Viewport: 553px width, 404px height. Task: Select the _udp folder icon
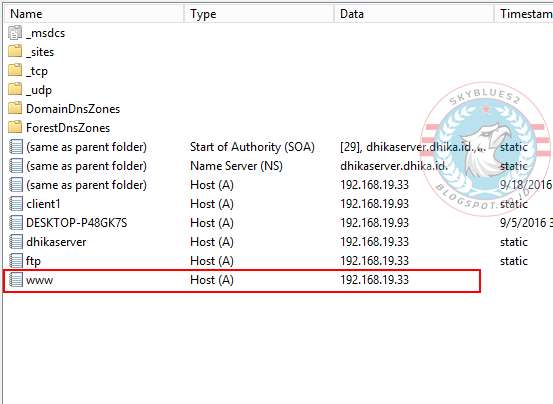pos(15,90)
